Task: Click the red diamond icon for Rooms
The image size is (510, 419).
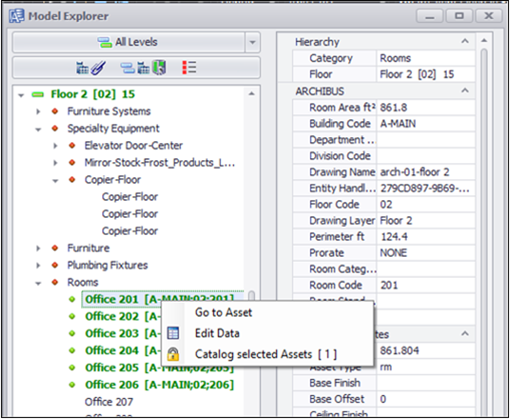Action: coord(55,282)
